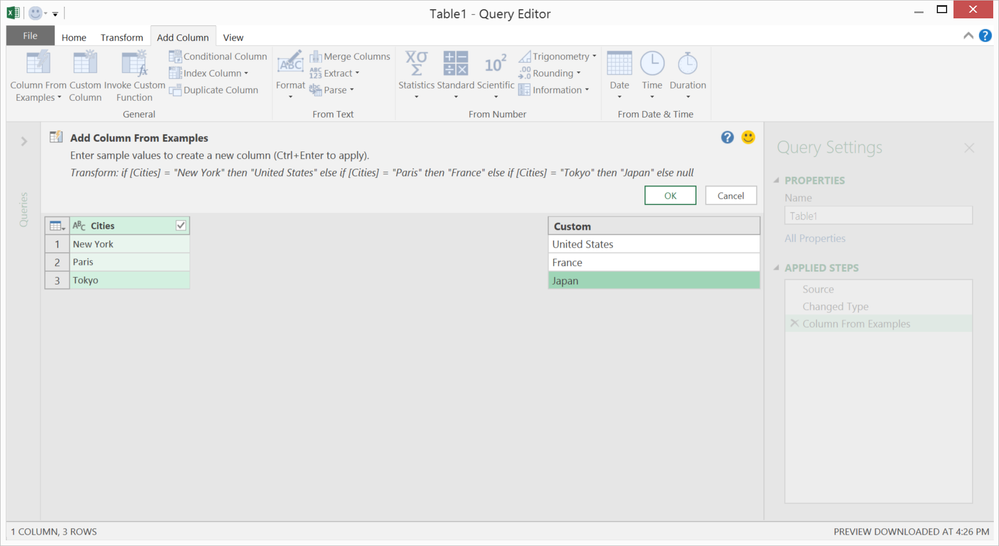
Task: Click the Duplicate Column command
Action: click(213, 90)
